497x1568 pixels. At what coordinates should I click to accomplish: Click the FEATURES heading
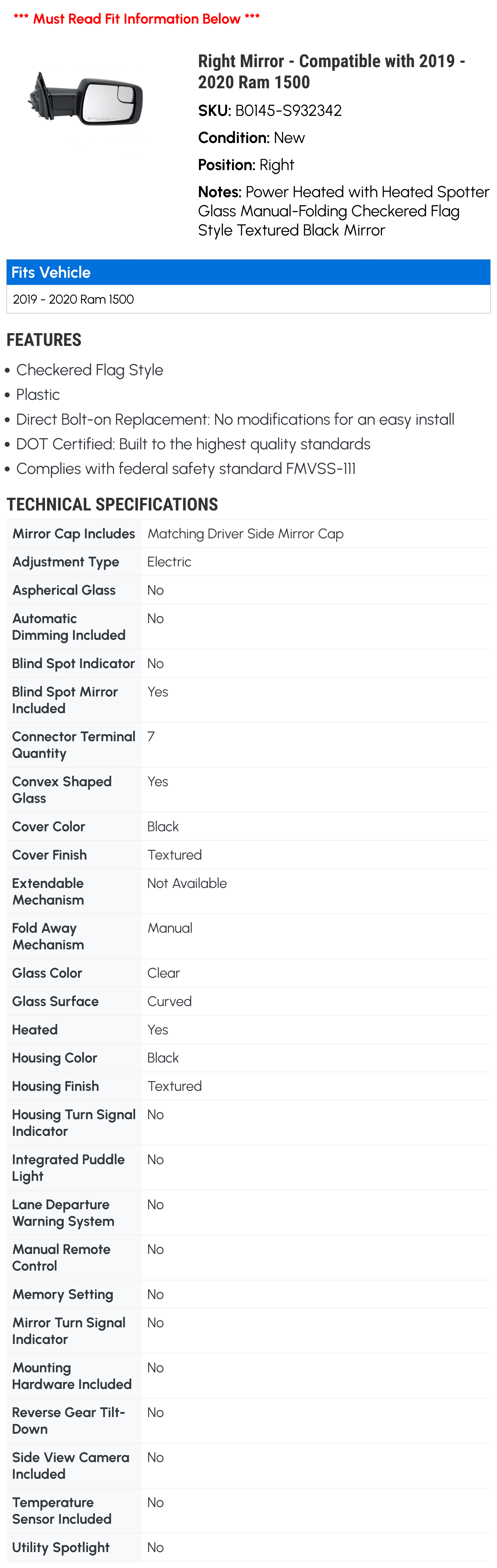coord(44,340)
